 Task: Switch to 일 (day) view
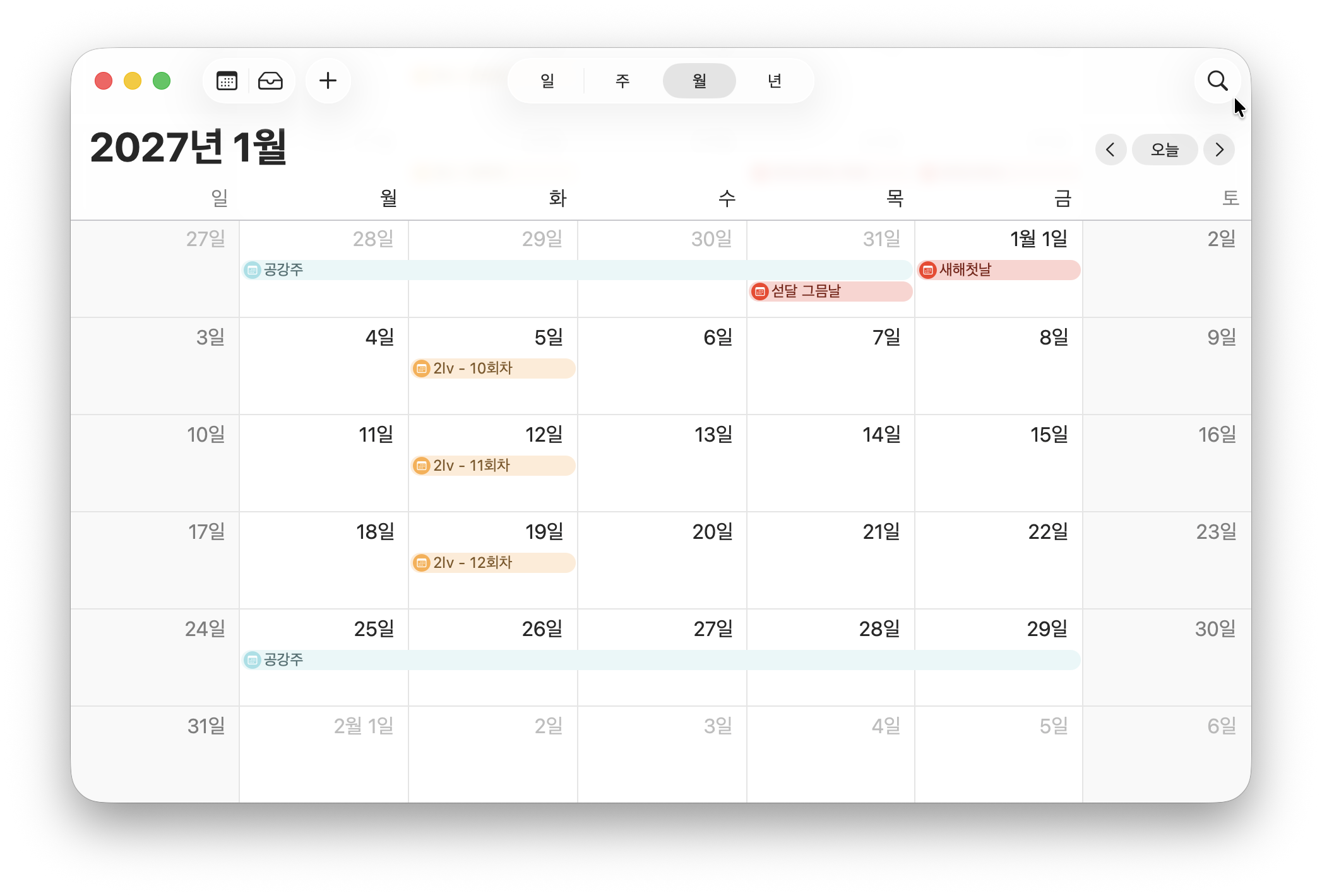pyautogui.click(x=547, y=81)
